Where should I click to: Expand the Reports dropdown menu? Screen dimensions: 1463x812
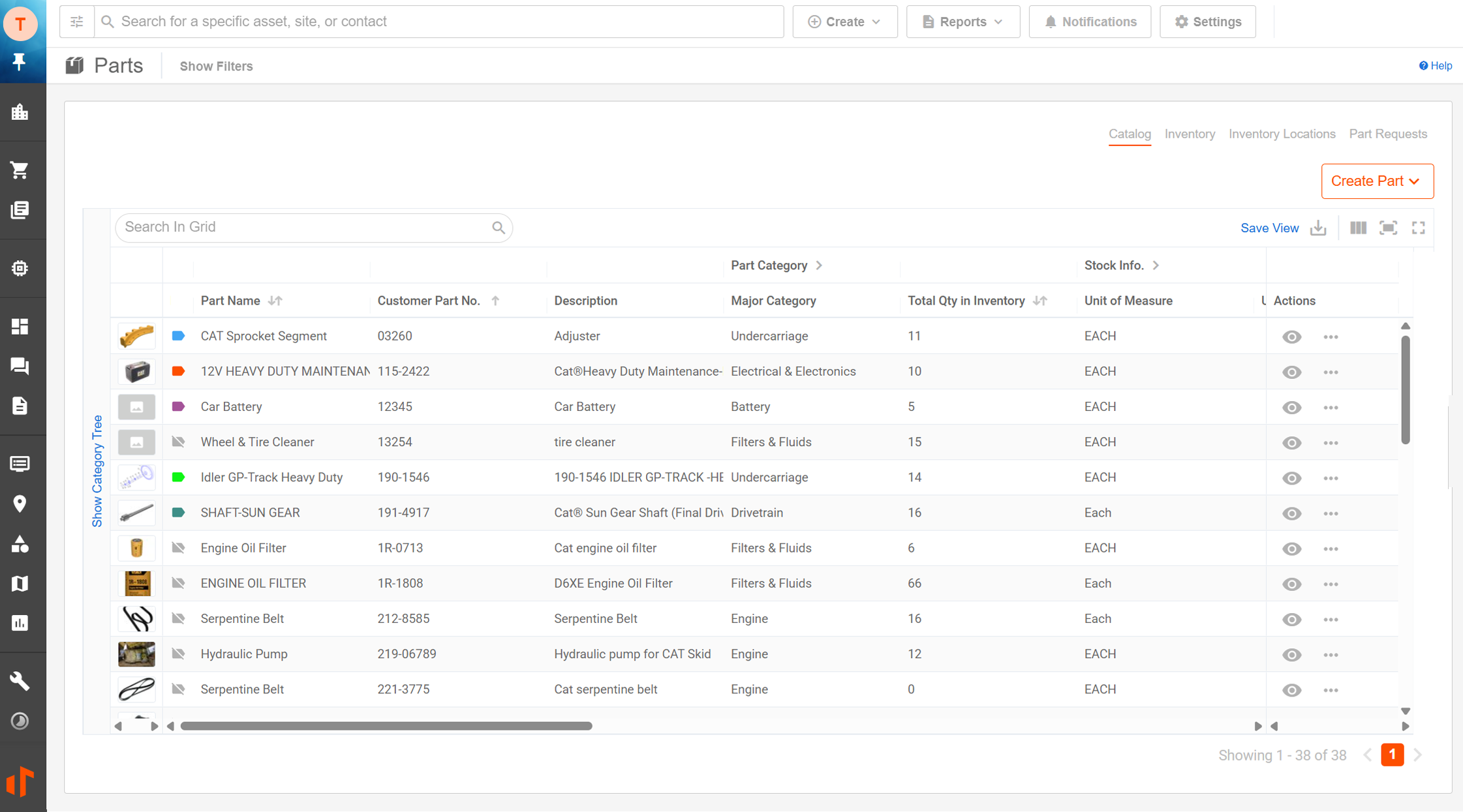[x=962, y=22]
